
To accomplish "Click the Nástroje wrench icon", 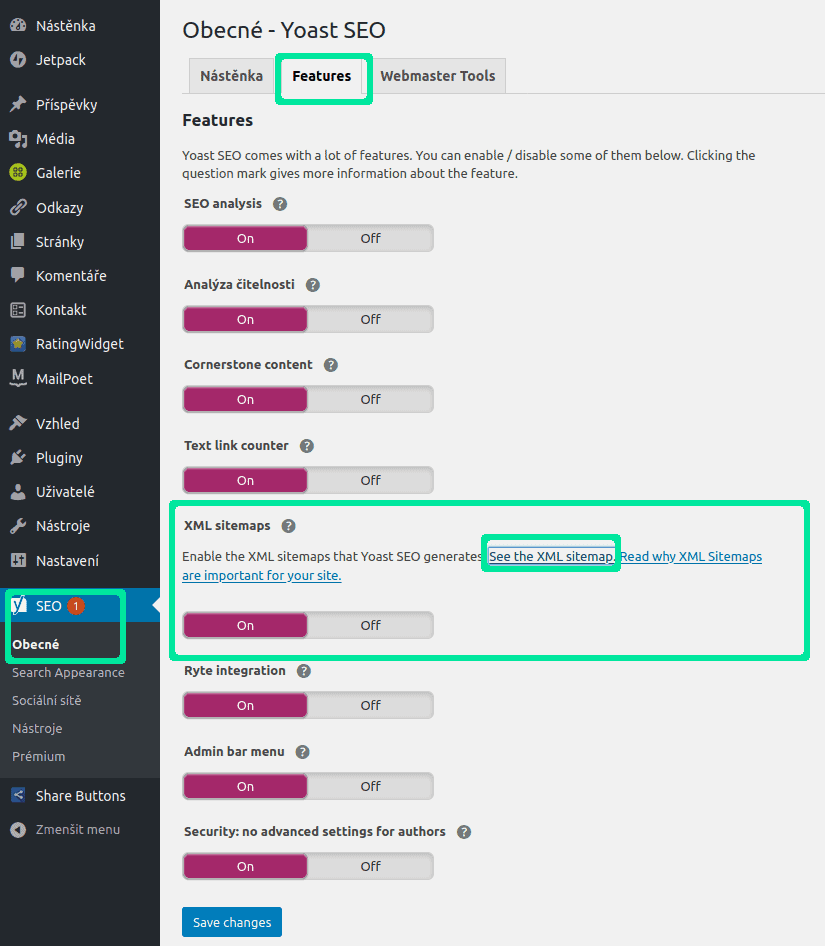I will (x=18, y=525).
